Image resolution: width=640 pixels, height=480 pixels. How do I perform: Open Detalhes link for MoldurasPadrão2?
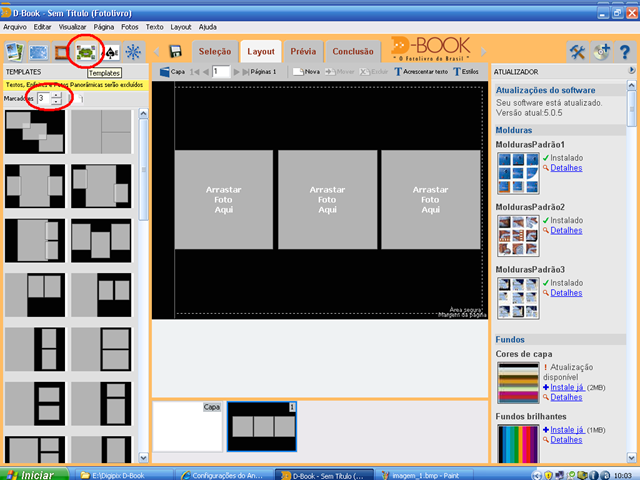[x=566, y=230]
